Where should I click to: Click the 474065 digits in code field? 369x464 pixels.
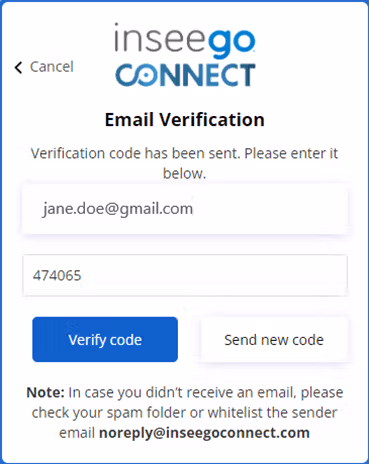[57, 276]
